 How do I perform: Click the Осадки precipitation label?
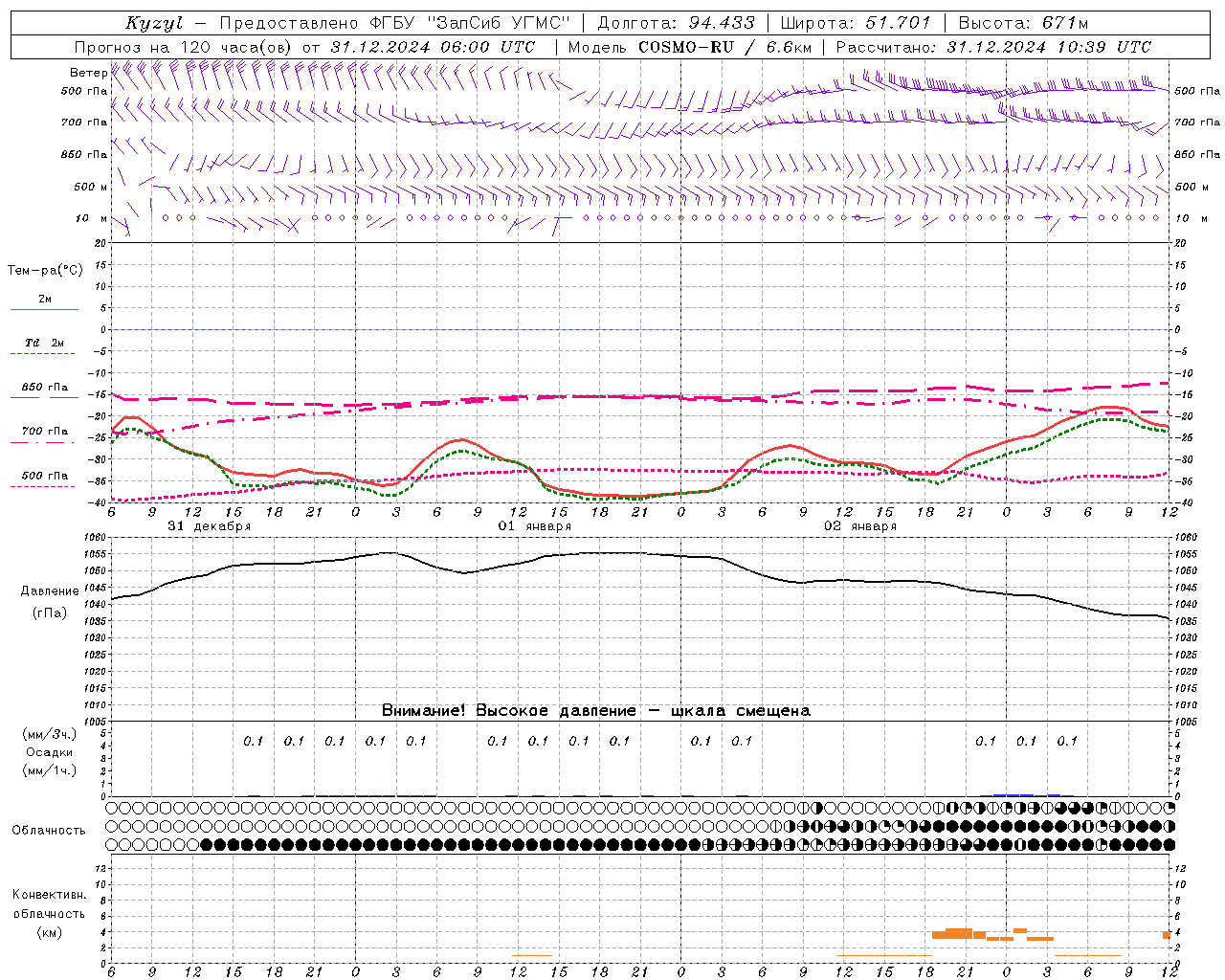[49, 752]
